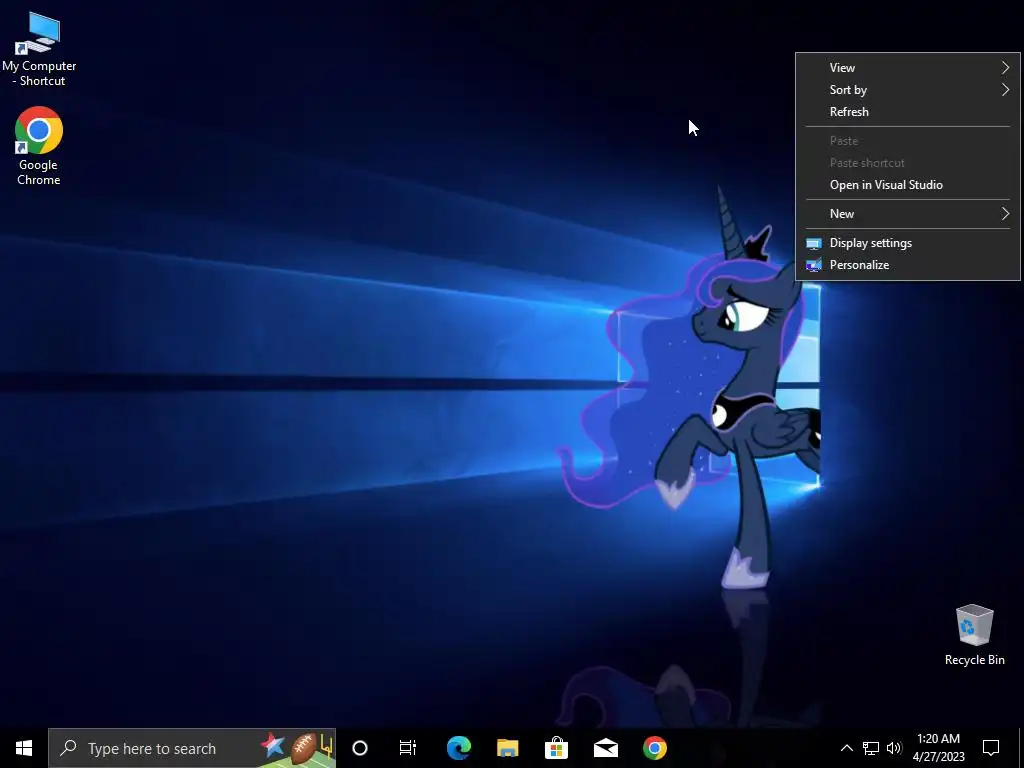Click the Display settings monitor icon
Viewport: 1024px width, 768px height.
click(x=814, y=244)
